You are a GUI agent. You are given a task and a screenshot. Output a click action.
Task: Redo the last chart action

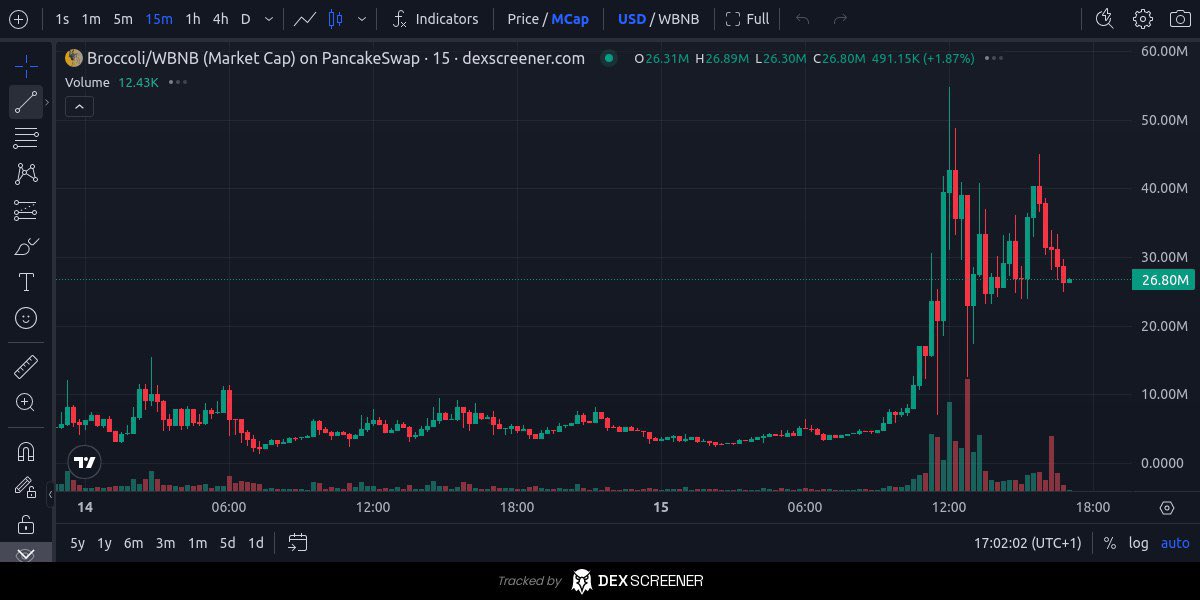coord(840,19)
